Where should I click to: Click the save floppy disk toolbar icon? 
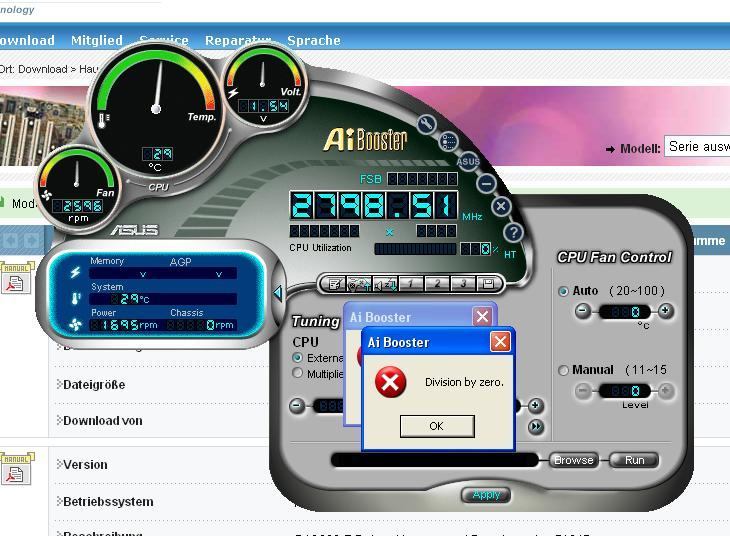point(488,284)
